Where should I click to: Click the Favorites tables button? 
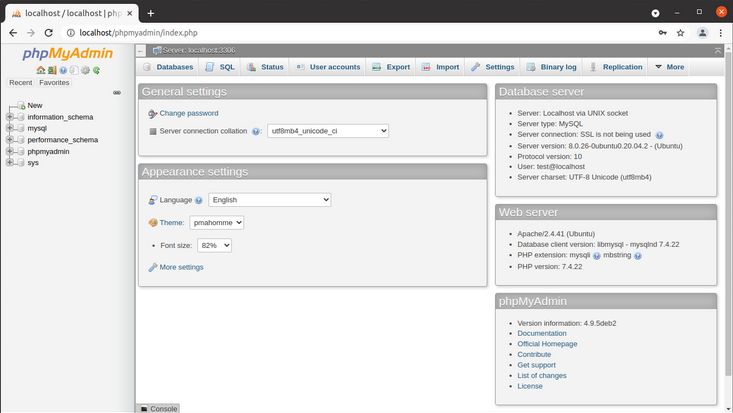[54, 82]
